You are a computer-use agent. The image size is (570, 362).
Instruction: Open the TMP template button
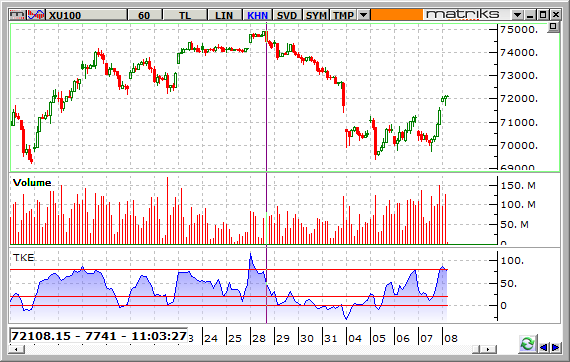point(343,15)
